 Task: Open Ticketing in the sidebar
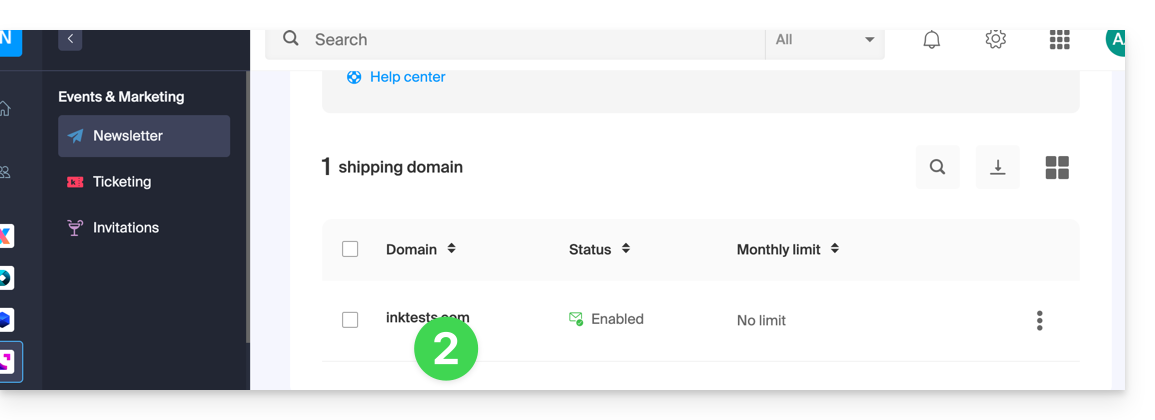(122, 182)
